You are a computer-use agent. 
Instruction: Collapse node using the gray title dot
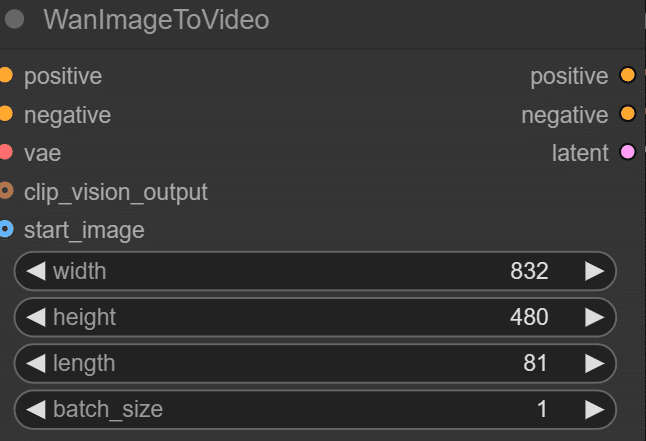coord(14,20)
